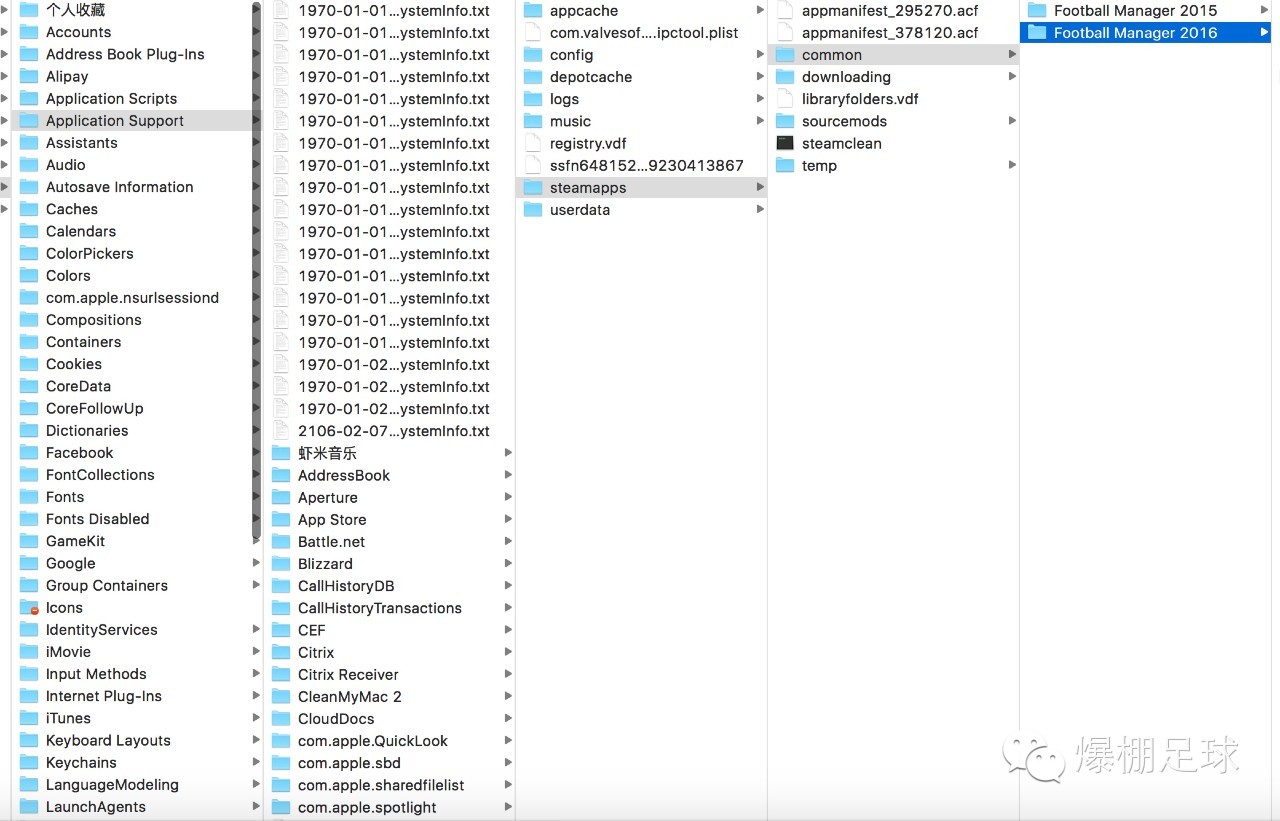The height and width of the screenshot is (821, 1280).
Task: Select the "Calendars" folder name
Action: coord(81,232)
